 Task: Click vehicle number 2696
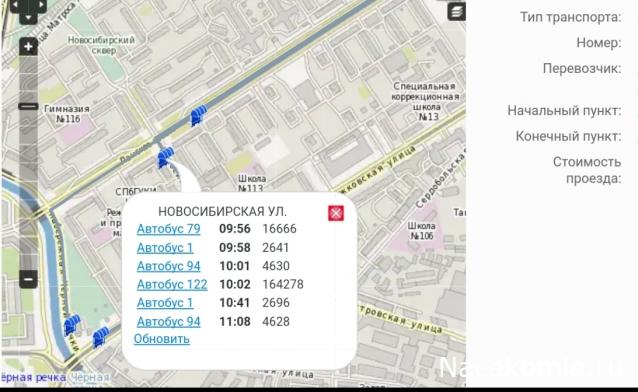pyautogui.click(x=276, y=302)
